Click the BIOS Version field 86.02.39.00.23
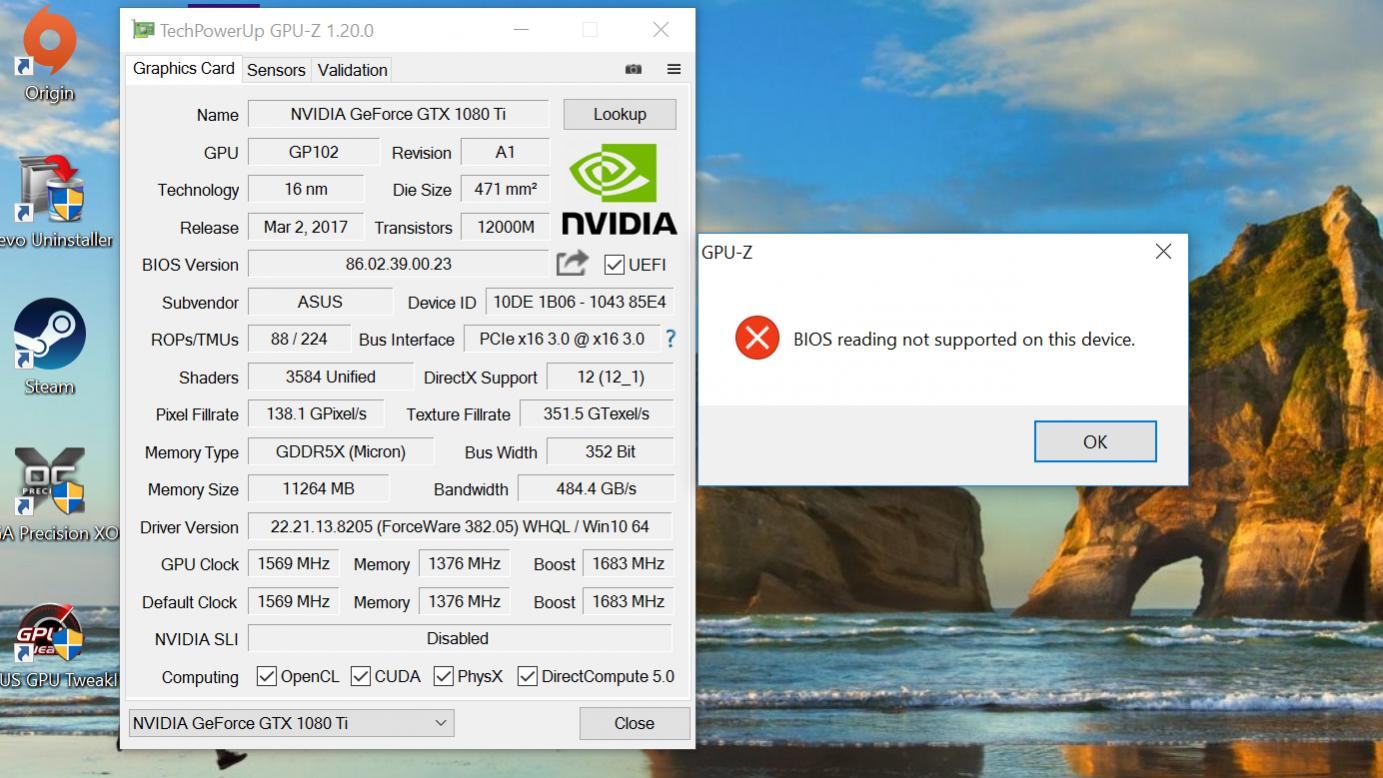Screen dimensions: 1383x778 coord(398,264)
